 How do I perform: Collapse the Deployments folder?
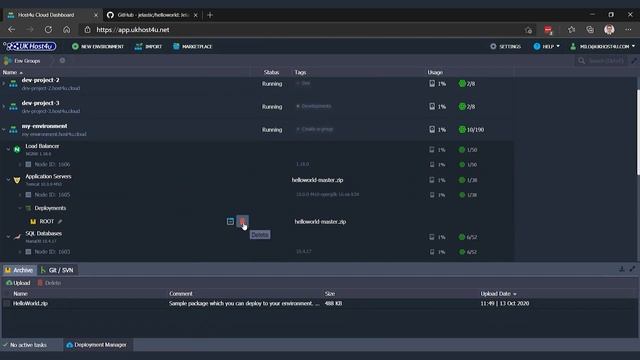tap(20, 208)
